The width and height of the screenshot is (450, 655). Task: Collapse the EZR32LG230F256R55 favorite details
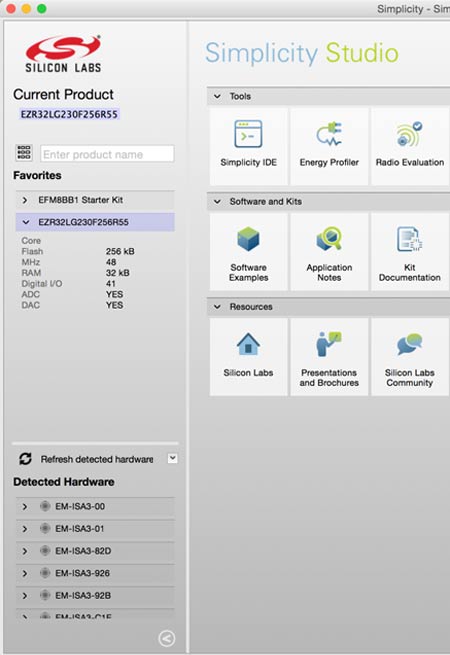point(25,222)
